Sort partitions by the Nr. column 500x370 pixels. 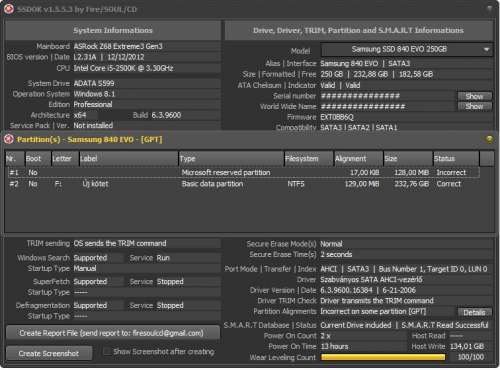(x=15, y=159)
